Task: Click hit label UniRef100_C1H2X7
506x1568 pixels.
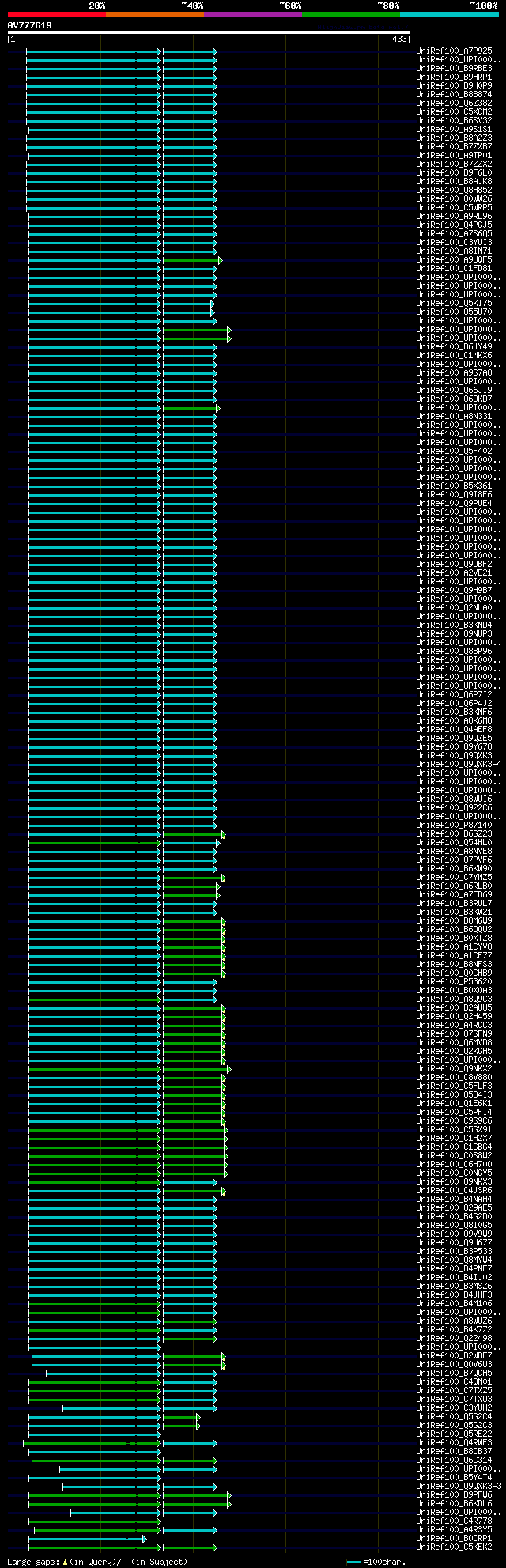Action: click(454, 1138)
